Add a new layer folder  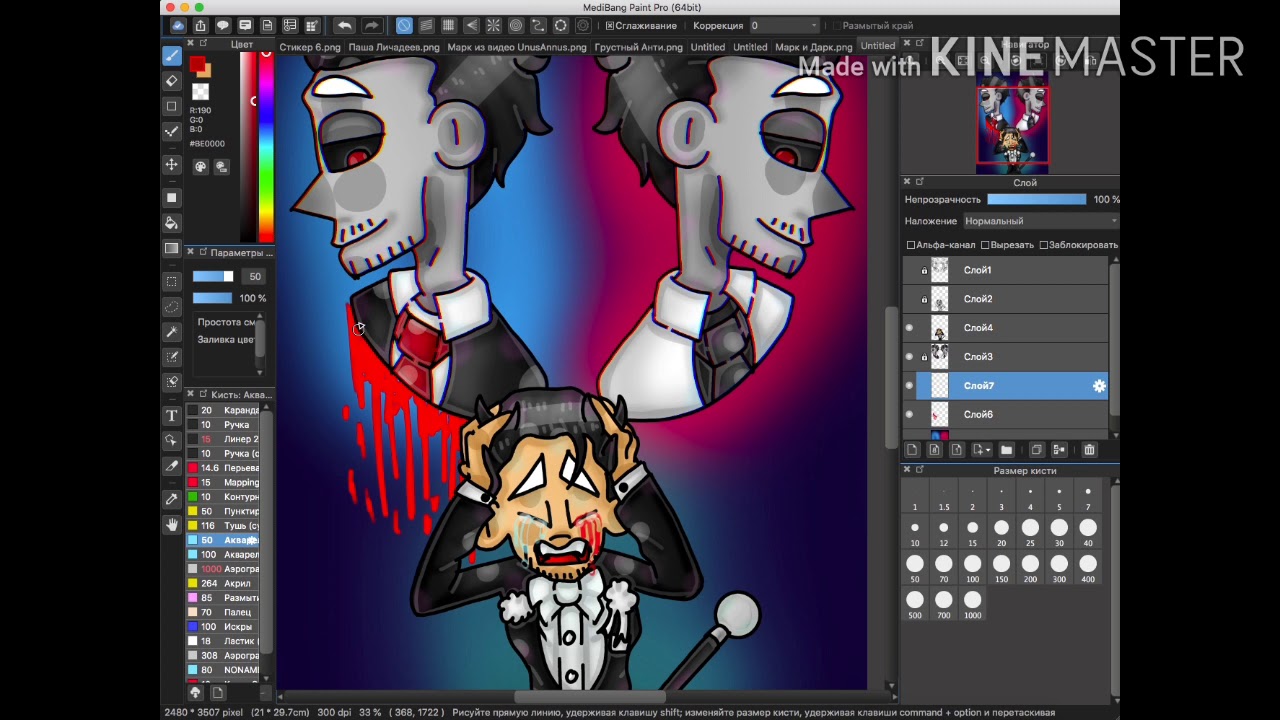(x=1007, y=450)
